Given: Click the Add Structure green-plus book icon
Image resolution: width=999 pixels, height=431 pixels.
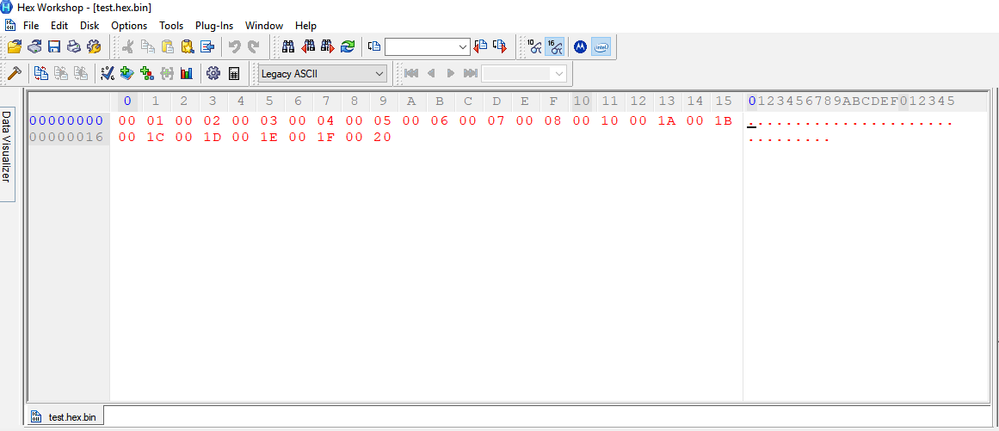Looking at the screenshot, I should point(127,73).
